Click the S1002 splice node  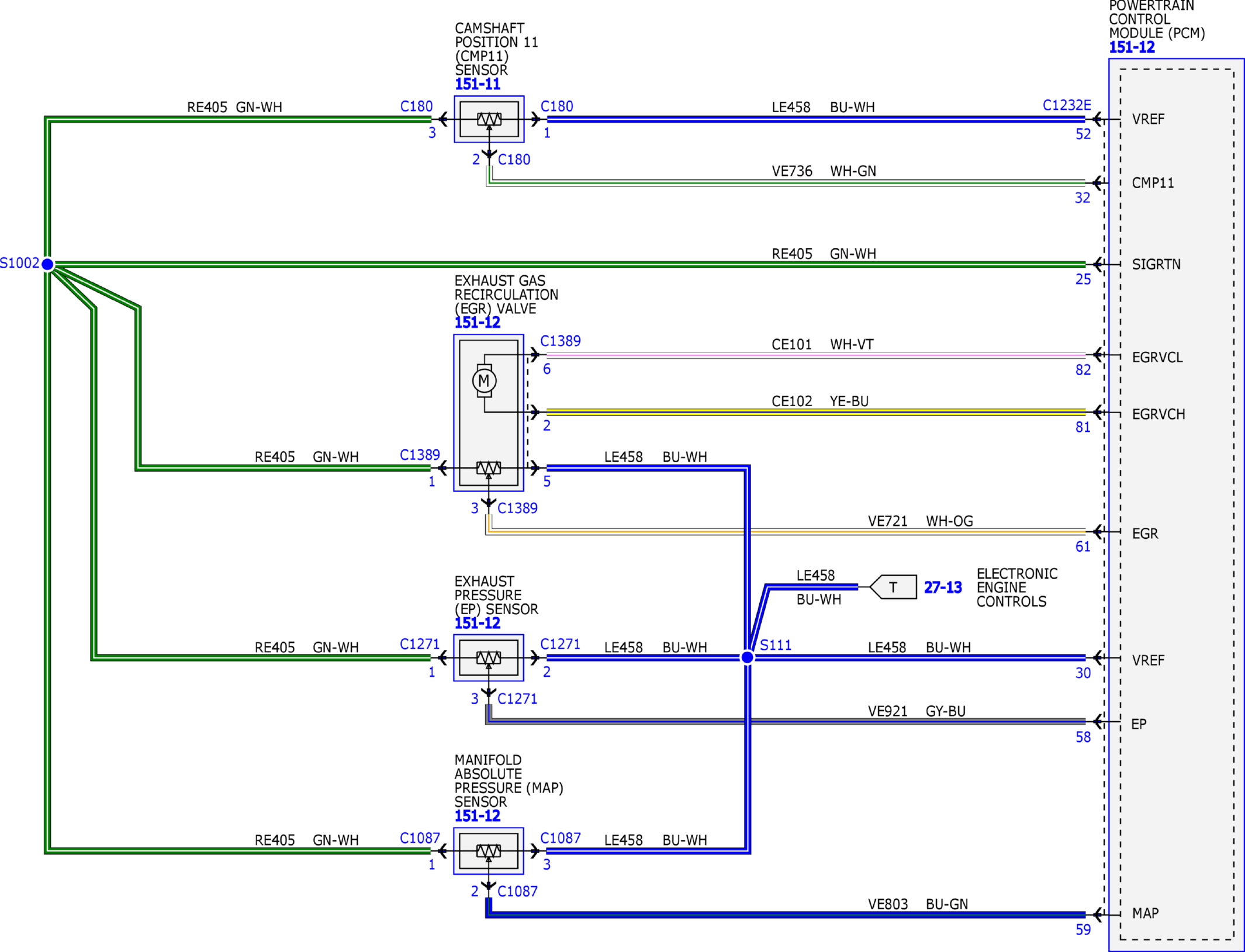pyautogui.click(x=48, y=264)
